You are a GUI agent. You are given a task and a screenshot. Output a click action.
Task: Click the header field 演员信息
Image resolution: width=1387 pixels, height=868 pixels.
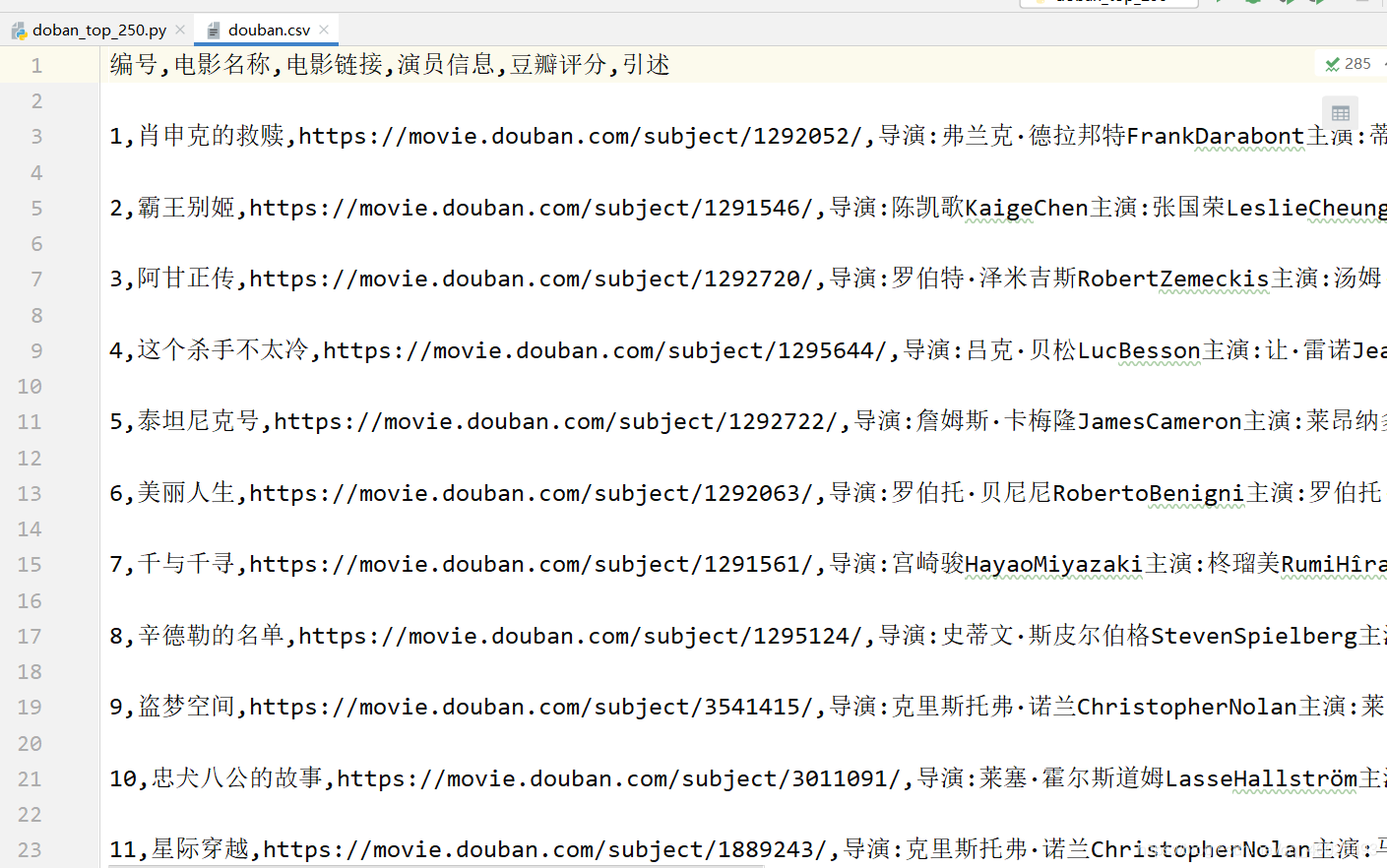pos(446,65)
